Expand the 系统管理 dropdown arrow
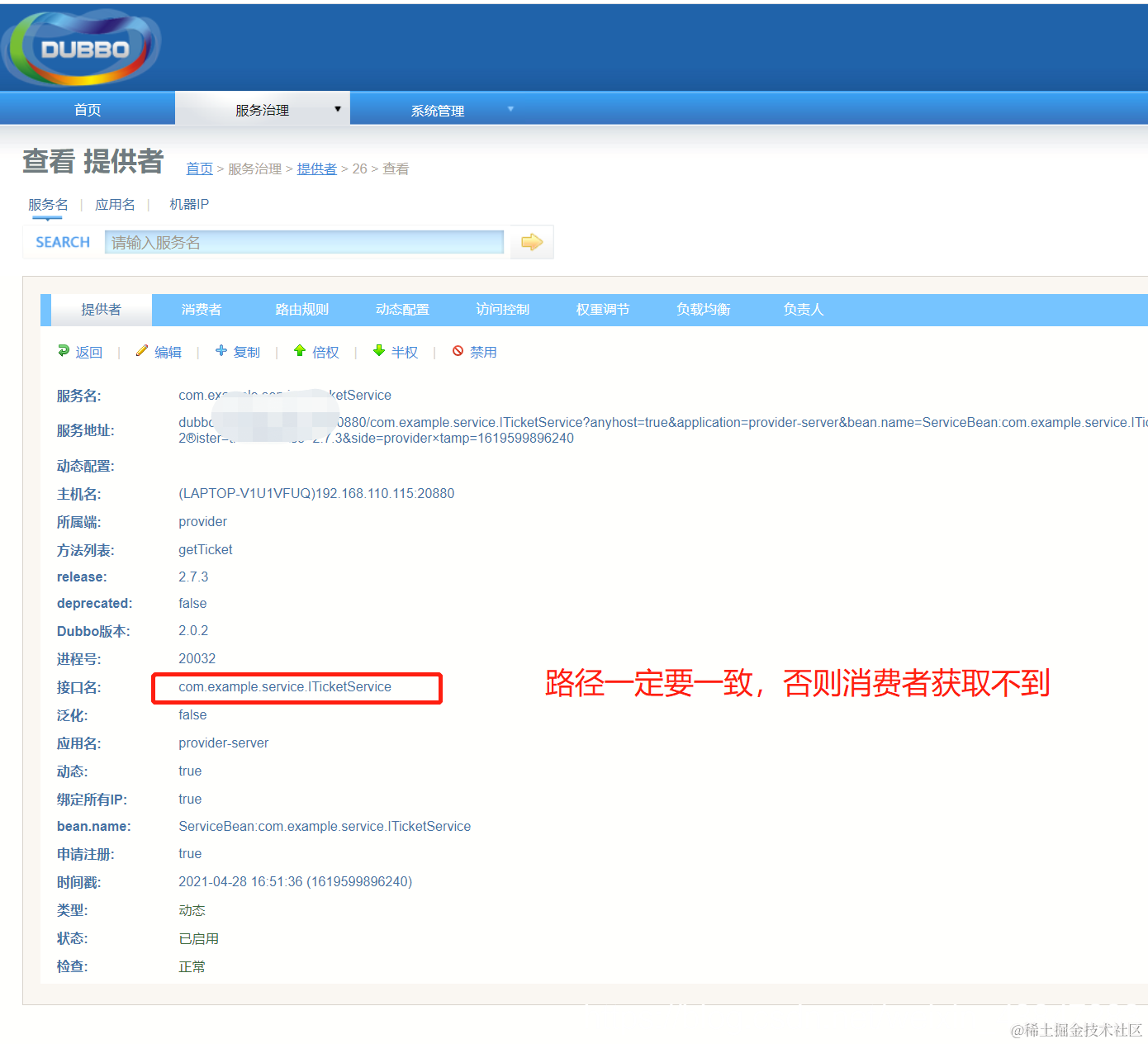This screenshot has height=1044, width=1148. 510,109
